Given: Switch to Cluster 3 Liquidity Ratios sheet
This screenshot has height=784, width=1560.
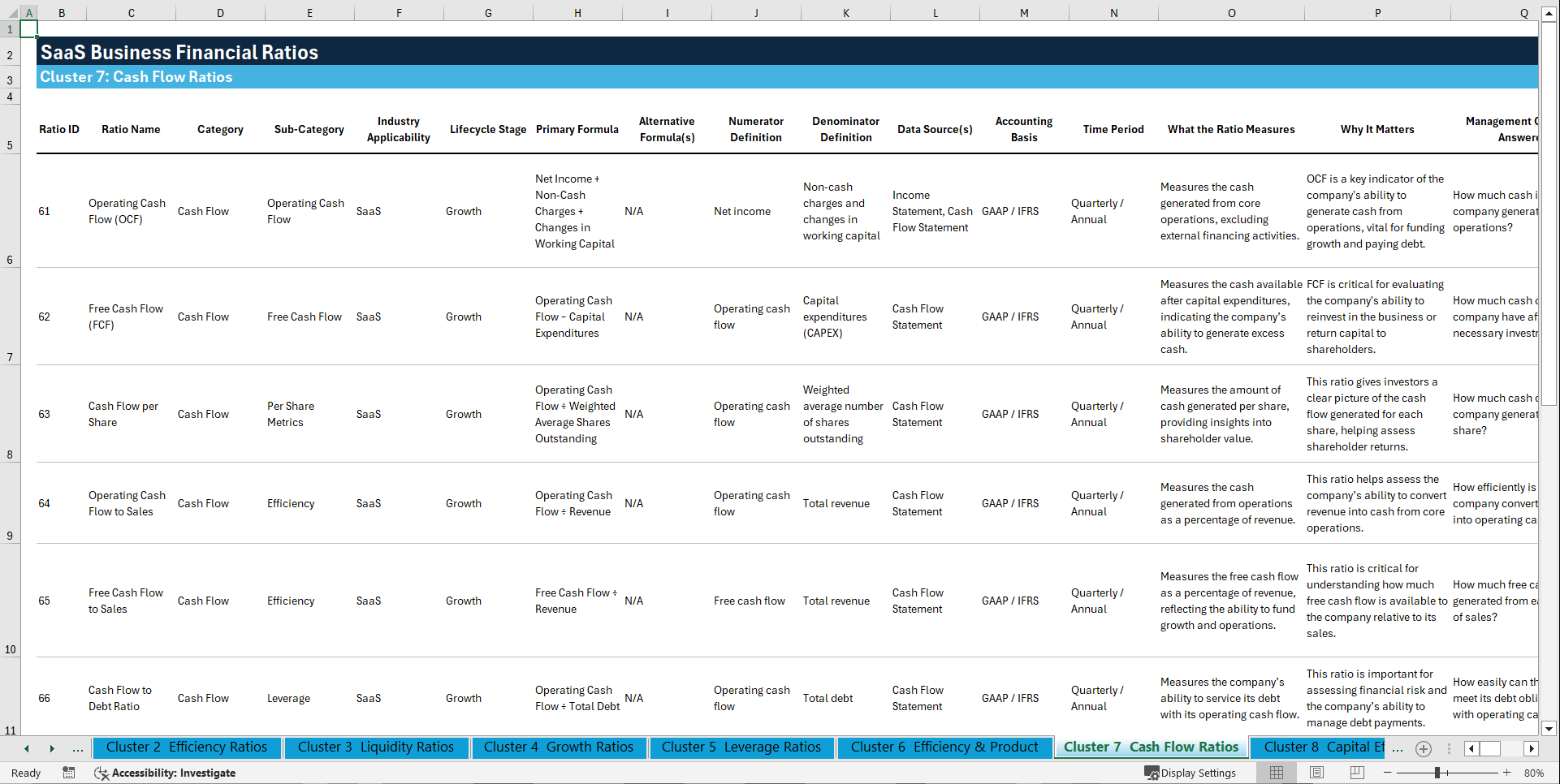Looking at the screenshot, I should [x=376, y=747].
